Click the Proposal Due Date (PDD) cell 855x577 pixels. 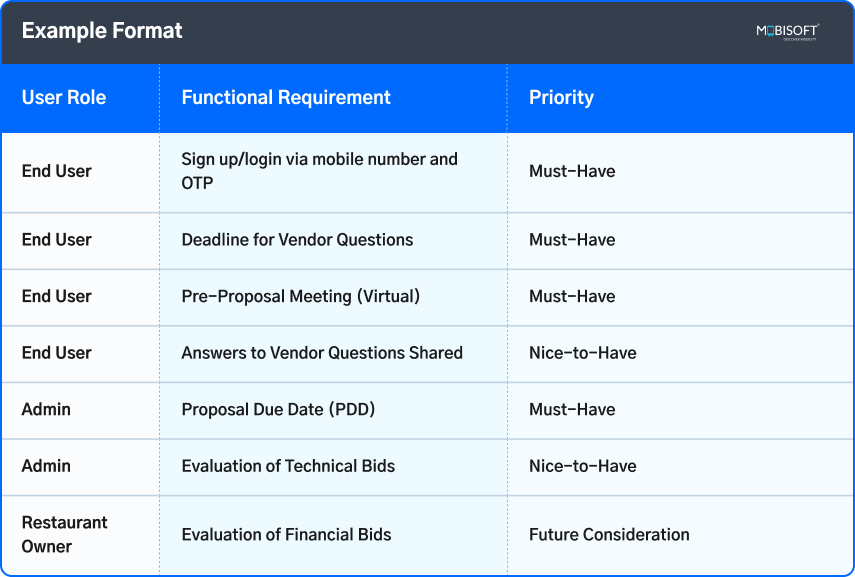[278, 410]
